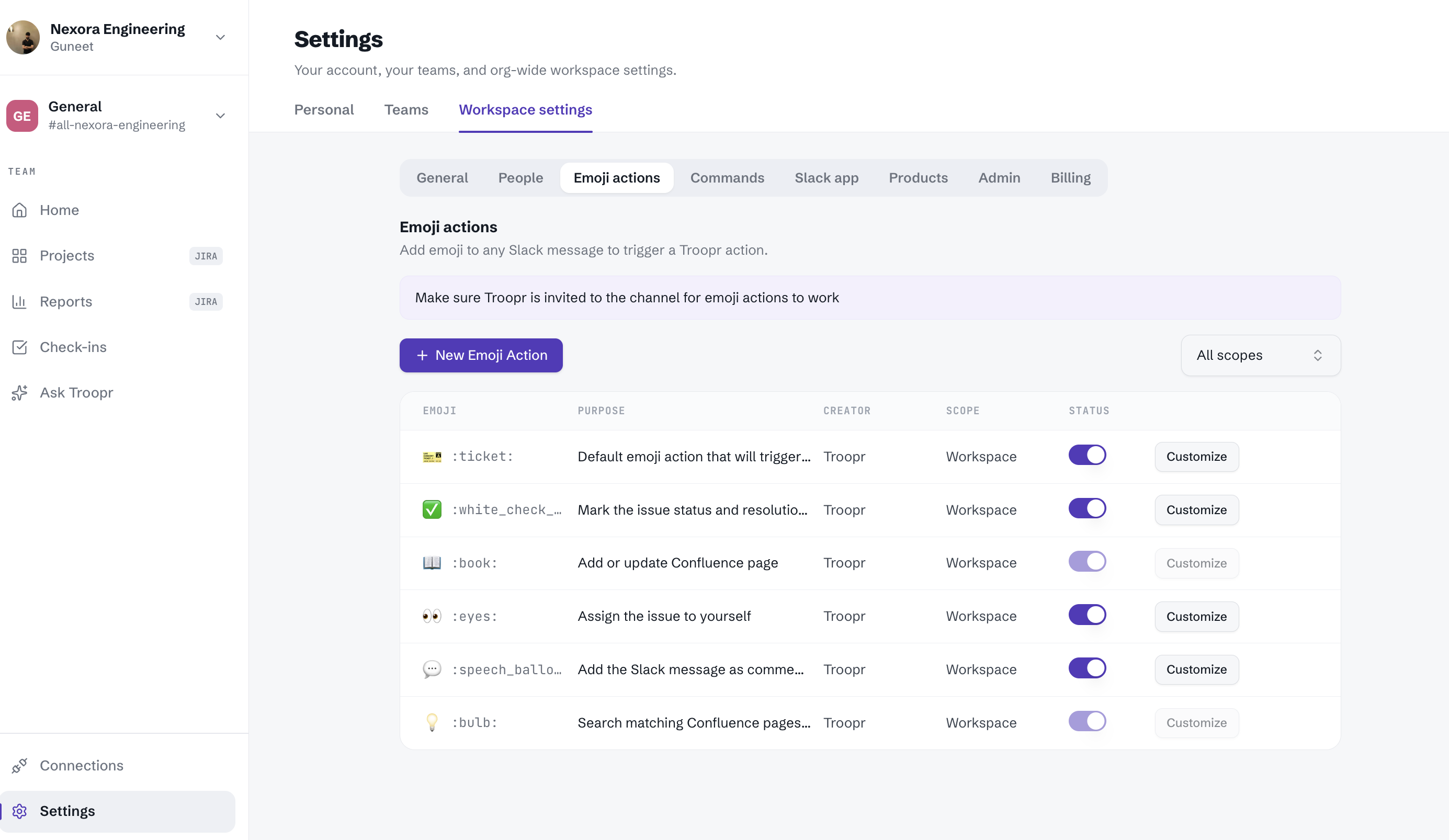Click the Reports bar chart icon

pyautogui.click(x=19, y=301)
